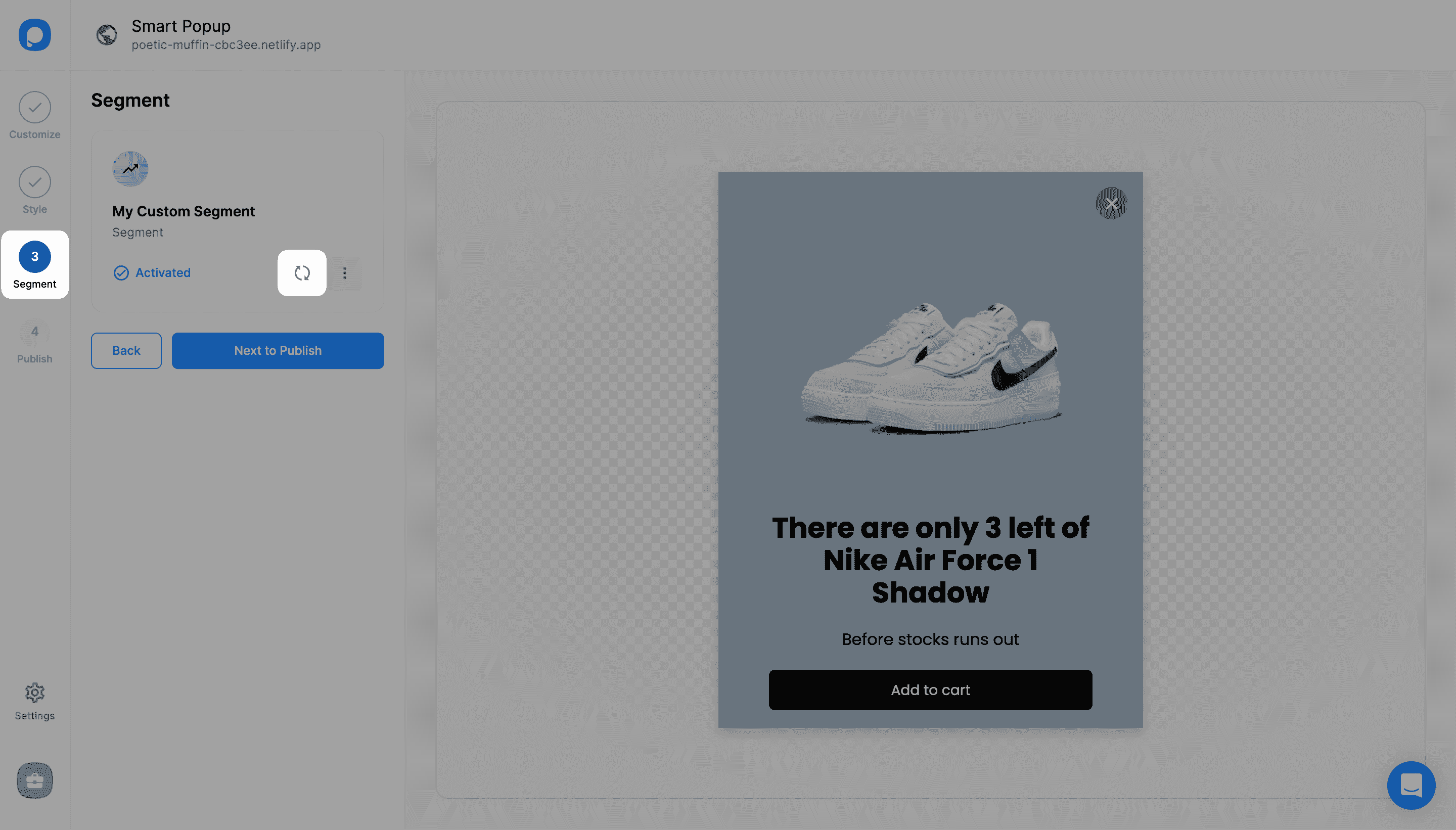Click Add to cart in preview

point(930,690)
